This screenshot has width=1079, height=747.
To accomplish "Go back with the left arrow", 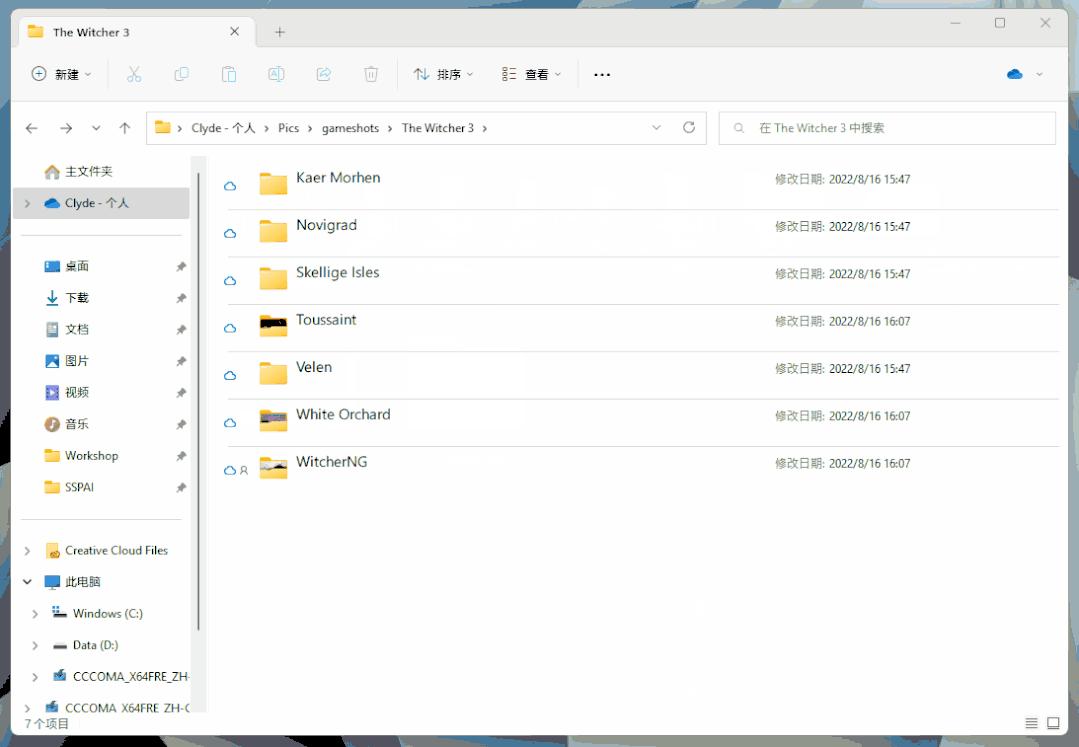I will coord(32,128).
